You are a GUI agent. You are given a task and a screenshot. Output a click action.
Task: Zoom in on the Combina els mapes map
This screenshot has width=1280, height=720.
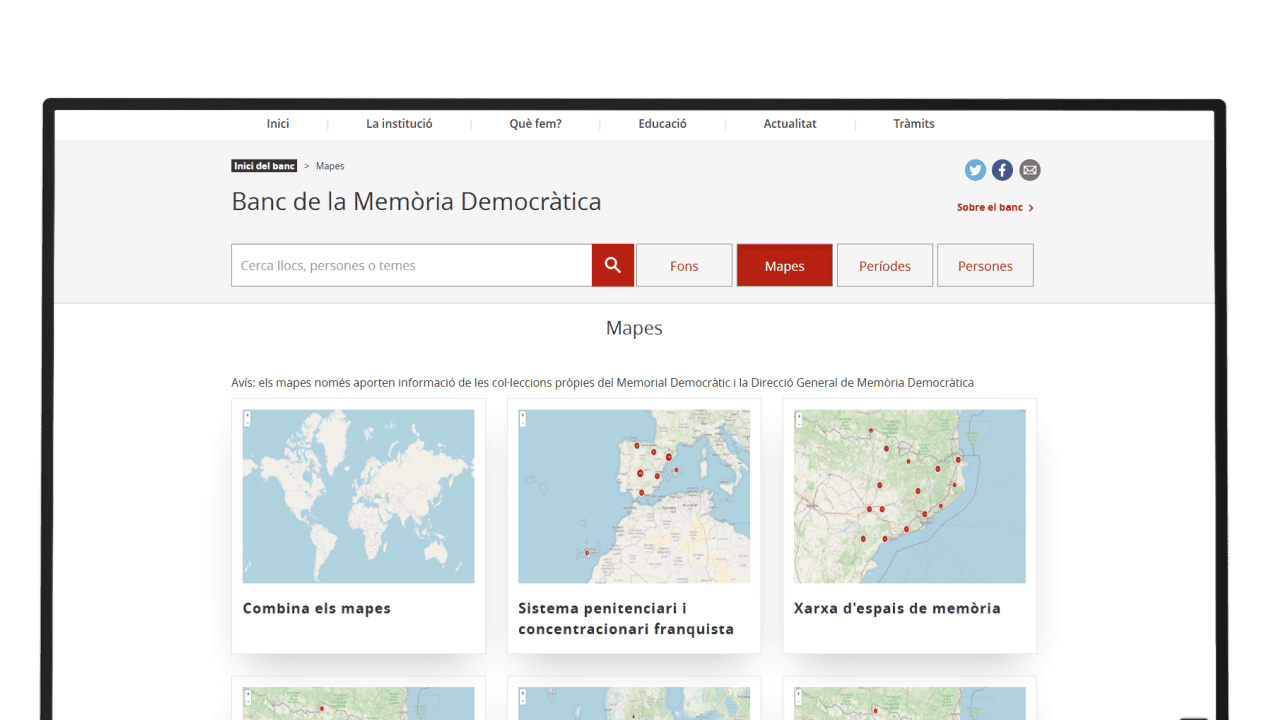[246, 417]
